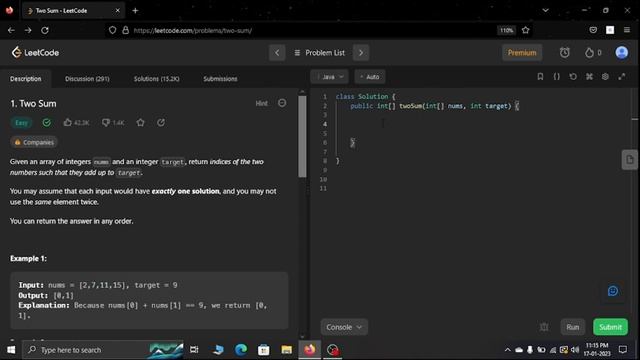Switch to the Description tab
Viewport: 640px width, 360px height.
pos(26,79)
